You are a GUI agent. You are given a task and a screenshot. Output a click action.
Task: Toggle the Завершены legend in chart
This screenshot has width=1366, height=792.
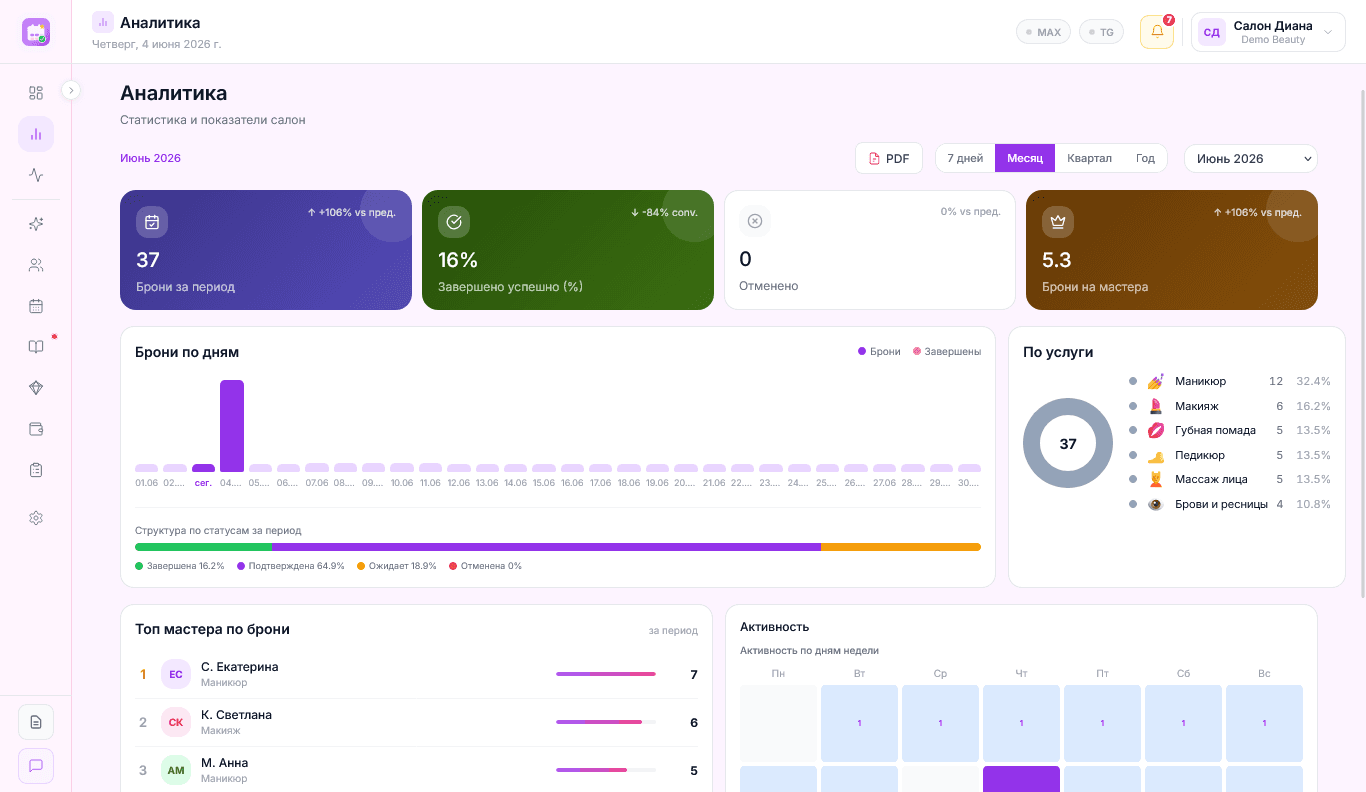tap(947, 352)
